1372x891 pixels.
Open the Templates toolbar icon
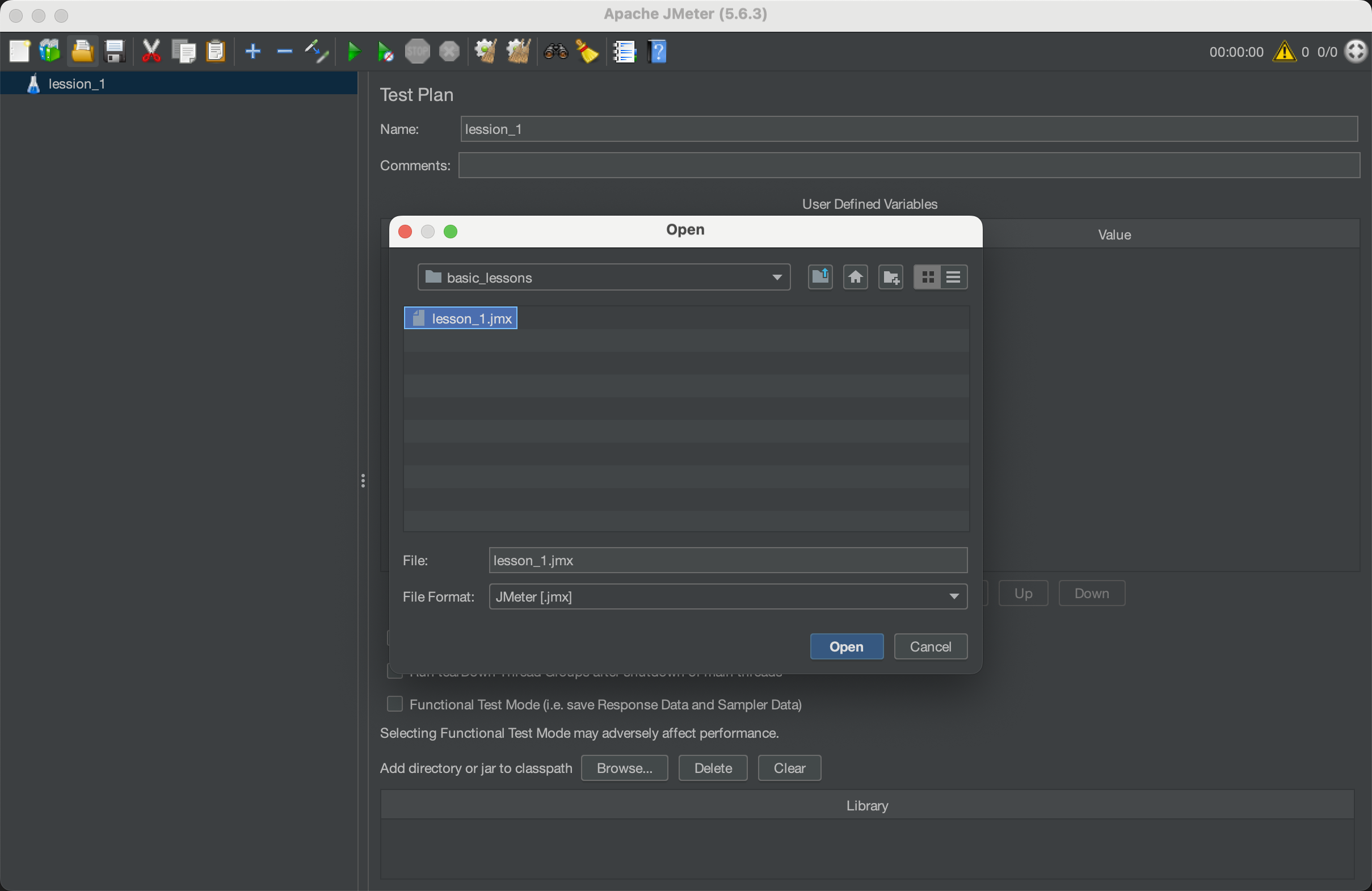pos(49,51)
